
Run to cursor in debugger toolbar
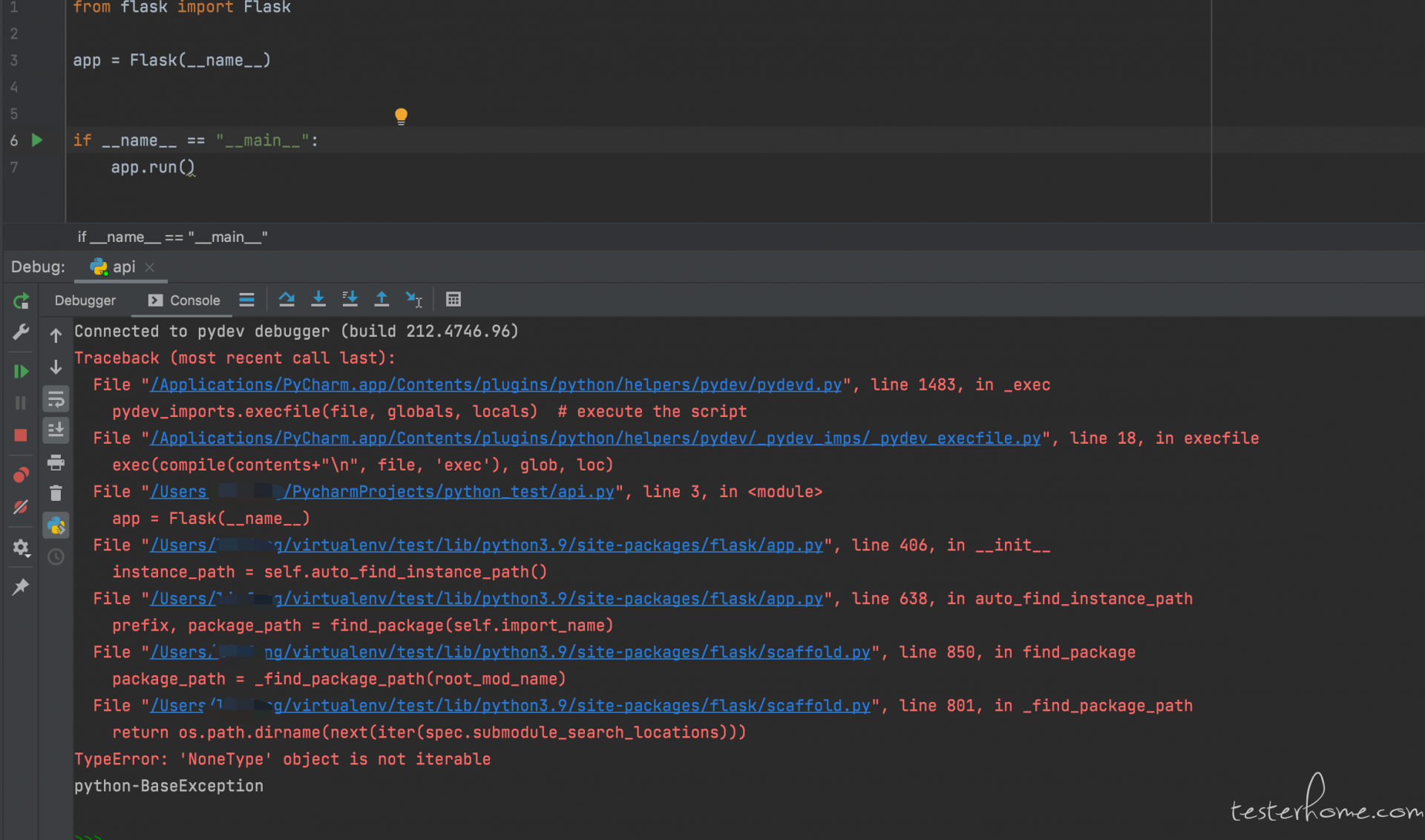(413, 299)
